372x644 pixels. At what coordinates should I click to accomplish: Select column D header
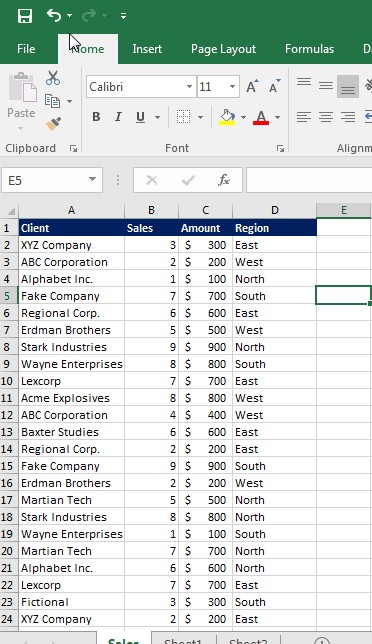click(x=275, y=210)
